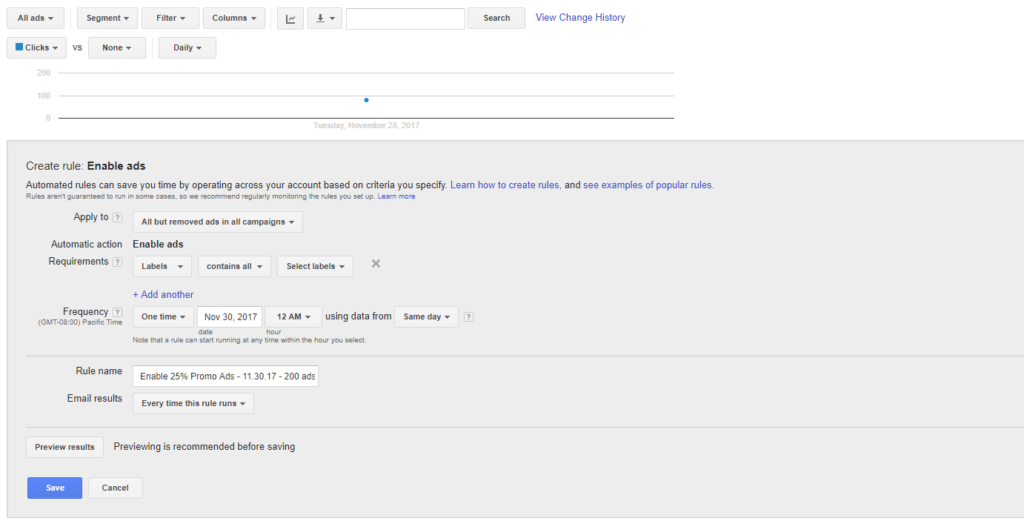Click help icon after Same day dropdown
The width and height of the screenshot is (1024, 521).
click(x=469, y=317)
